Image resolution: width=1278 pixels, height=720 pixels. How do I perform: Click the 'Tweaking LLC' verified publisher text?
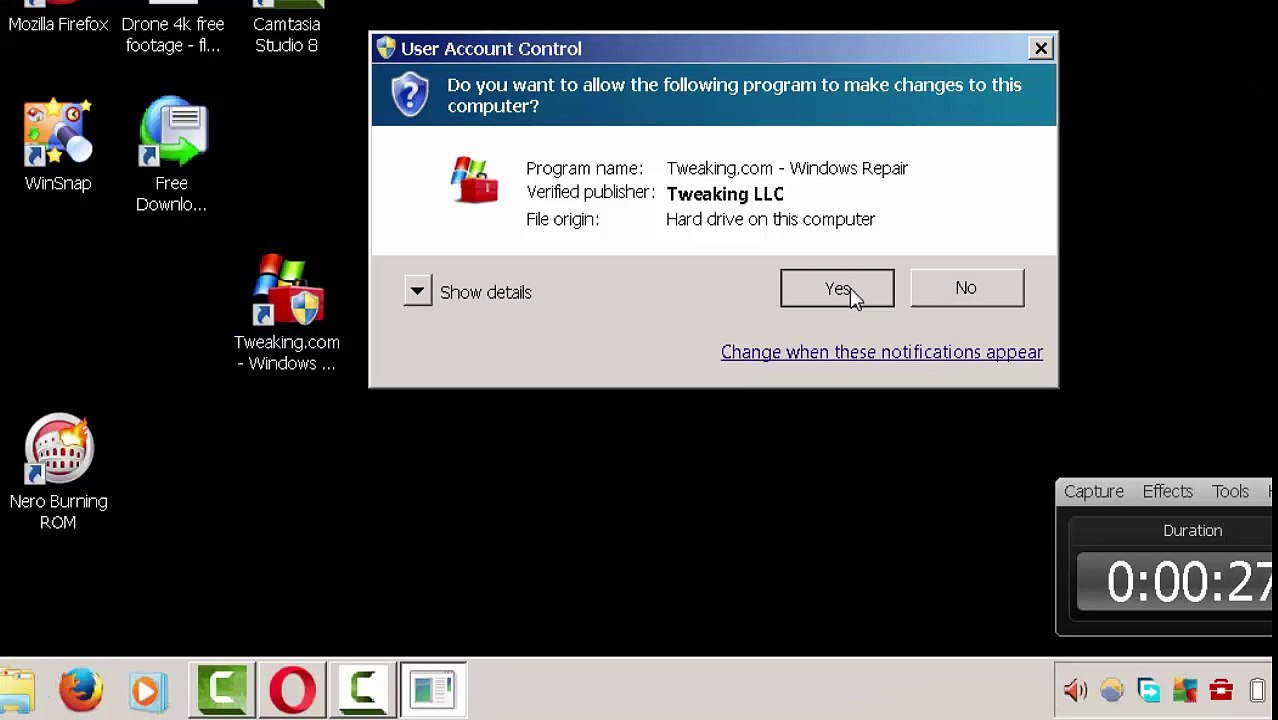(725, 194)
